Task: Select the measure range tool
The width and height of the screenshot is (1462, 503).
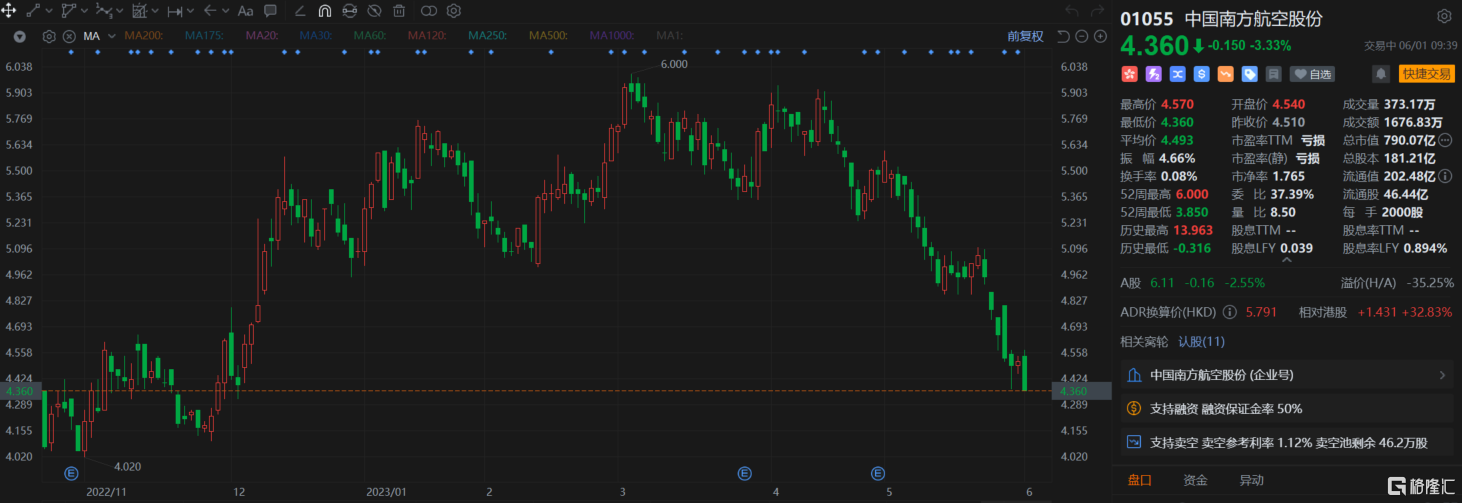Action: click(175, 11)
